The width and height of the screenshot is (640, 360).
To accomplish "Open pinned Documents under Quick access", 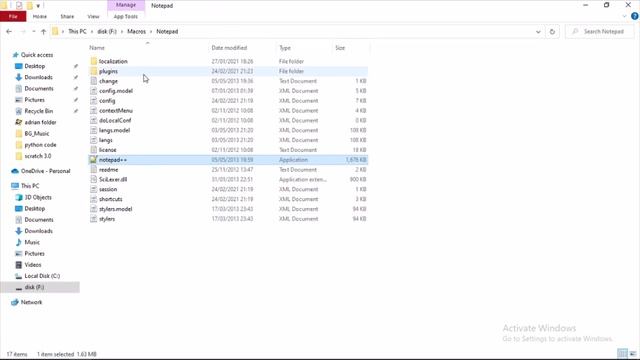I will click(x=39, y=89).
